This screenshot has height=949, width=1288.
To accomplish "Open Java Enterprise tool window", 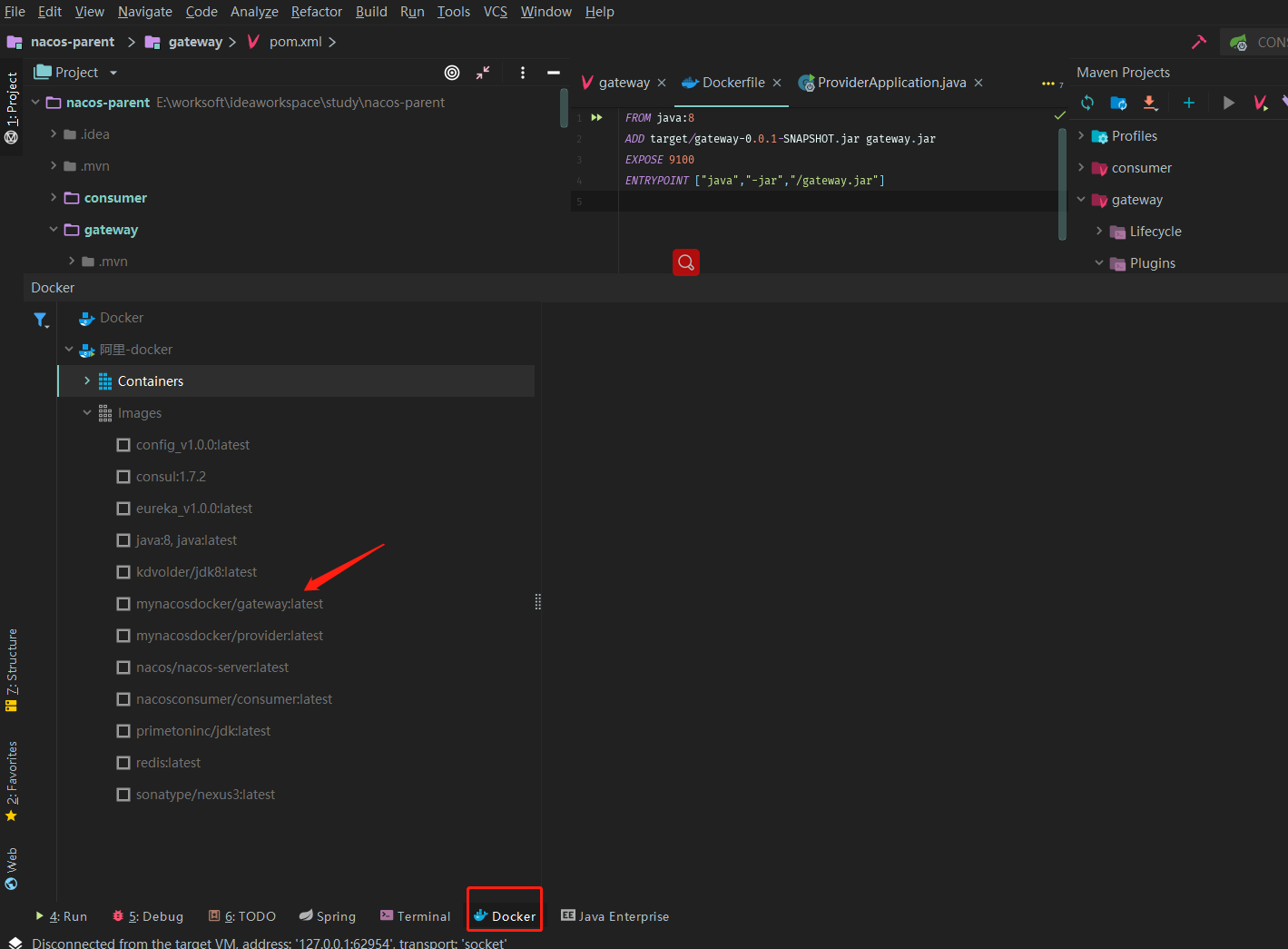I will pyautogui.click(x=615, y=916).
